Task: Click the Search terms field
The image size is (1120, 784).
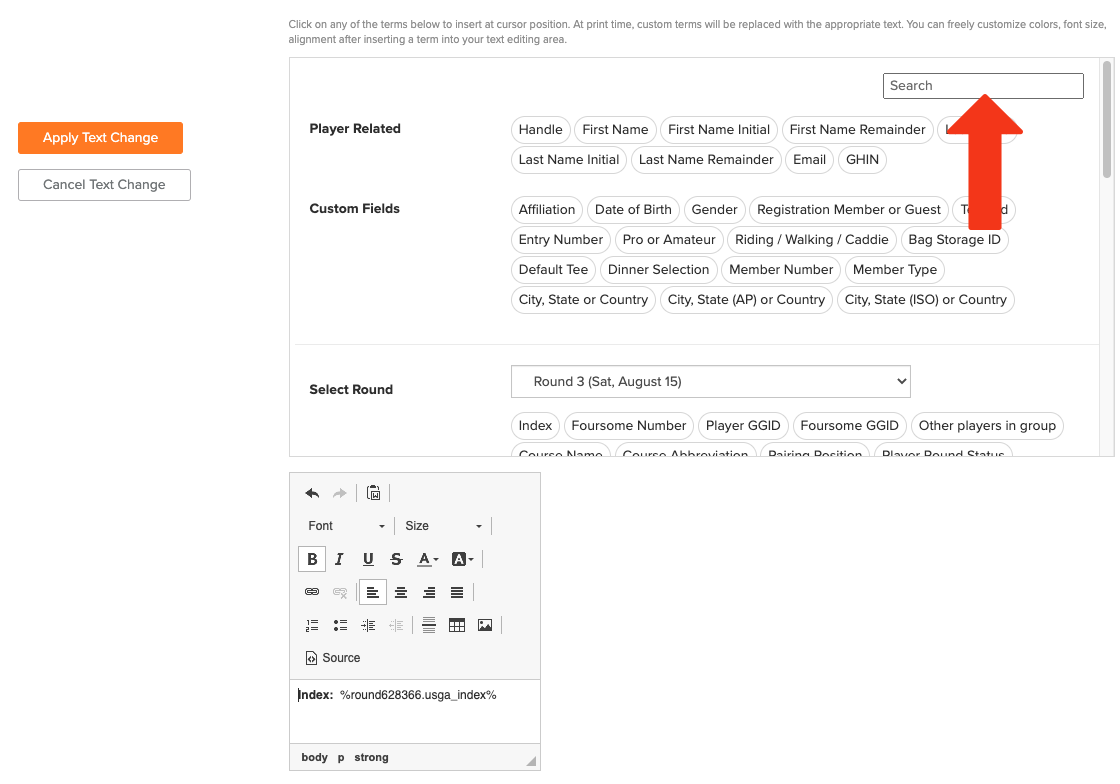Action: click(983, 86)
